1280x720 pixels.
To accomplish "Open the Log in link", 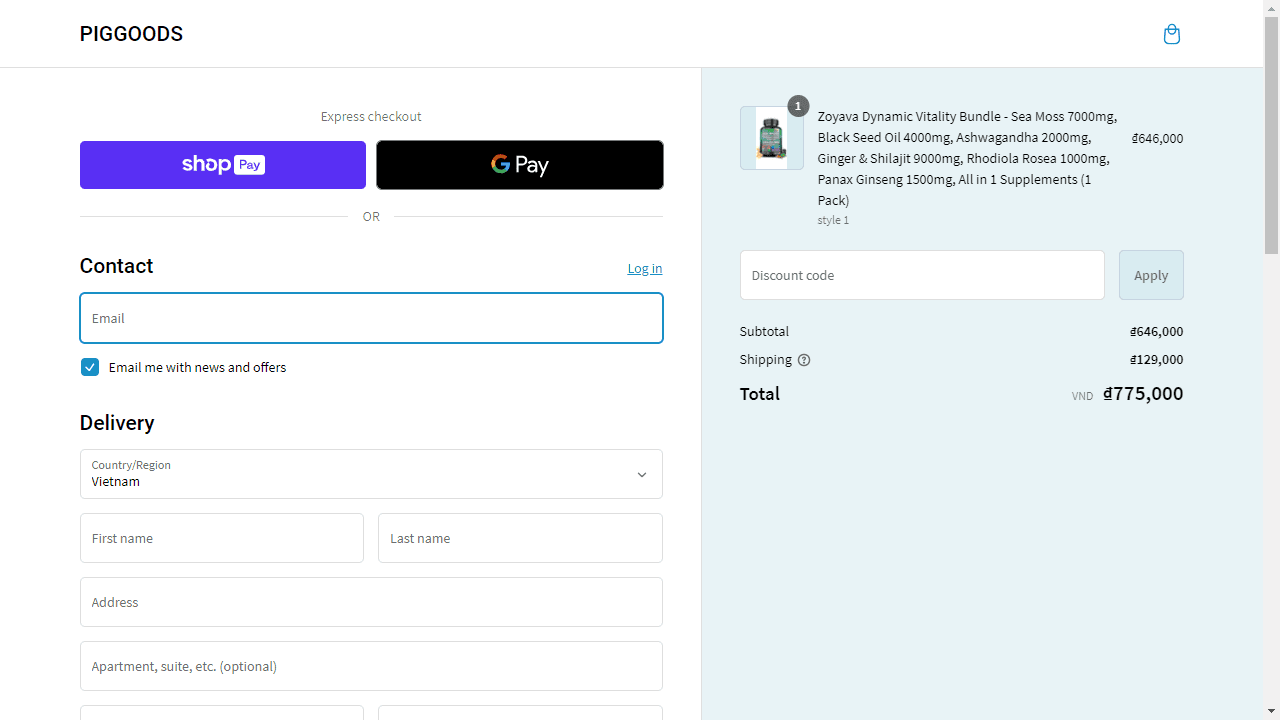I will [x=645, y=268].
